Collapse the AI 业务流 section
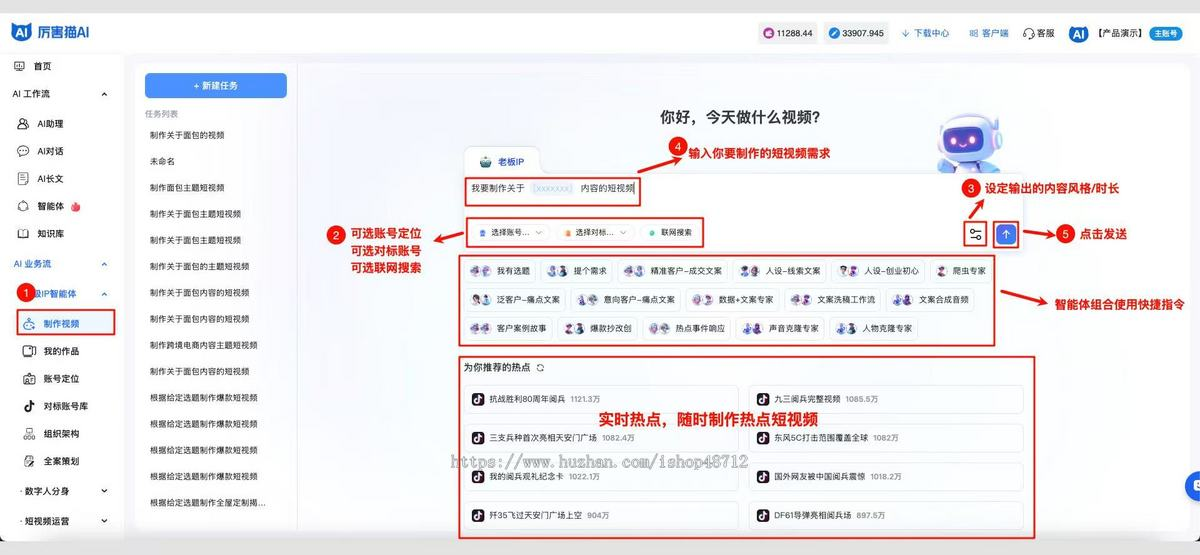Viewport: 1200px width, 555px height. (105, 264)
